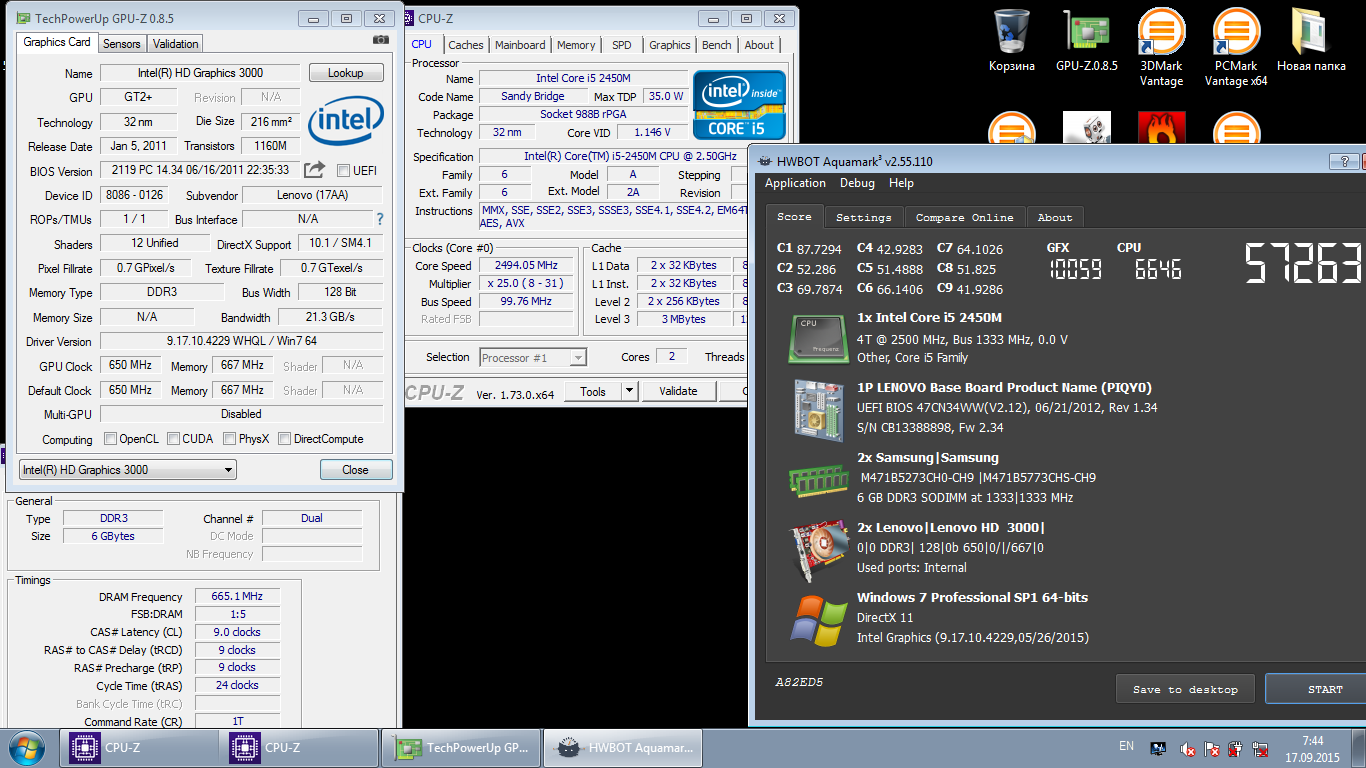1366x768 pixels.
Task: Click the muted volume tray icon
Action: (x=1187, y=748)
